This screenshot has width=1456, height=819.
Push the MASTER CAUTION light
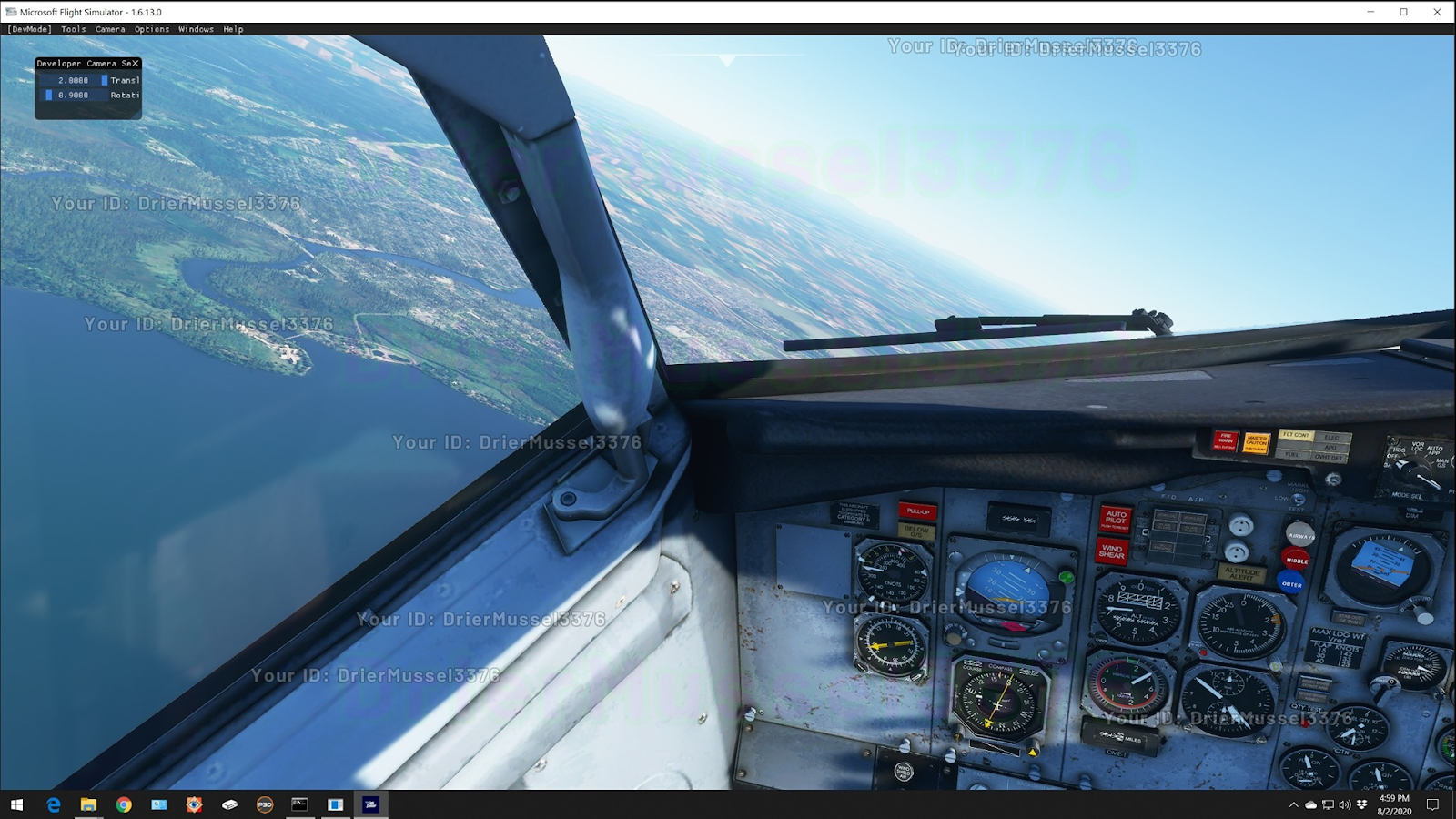(x=1256, y=443)
